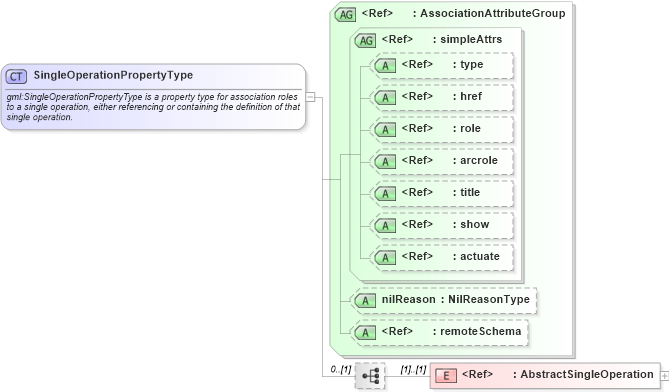Click the A icon of the arcrole attribute
The image size is (669, 392).
tap(385, 162)
